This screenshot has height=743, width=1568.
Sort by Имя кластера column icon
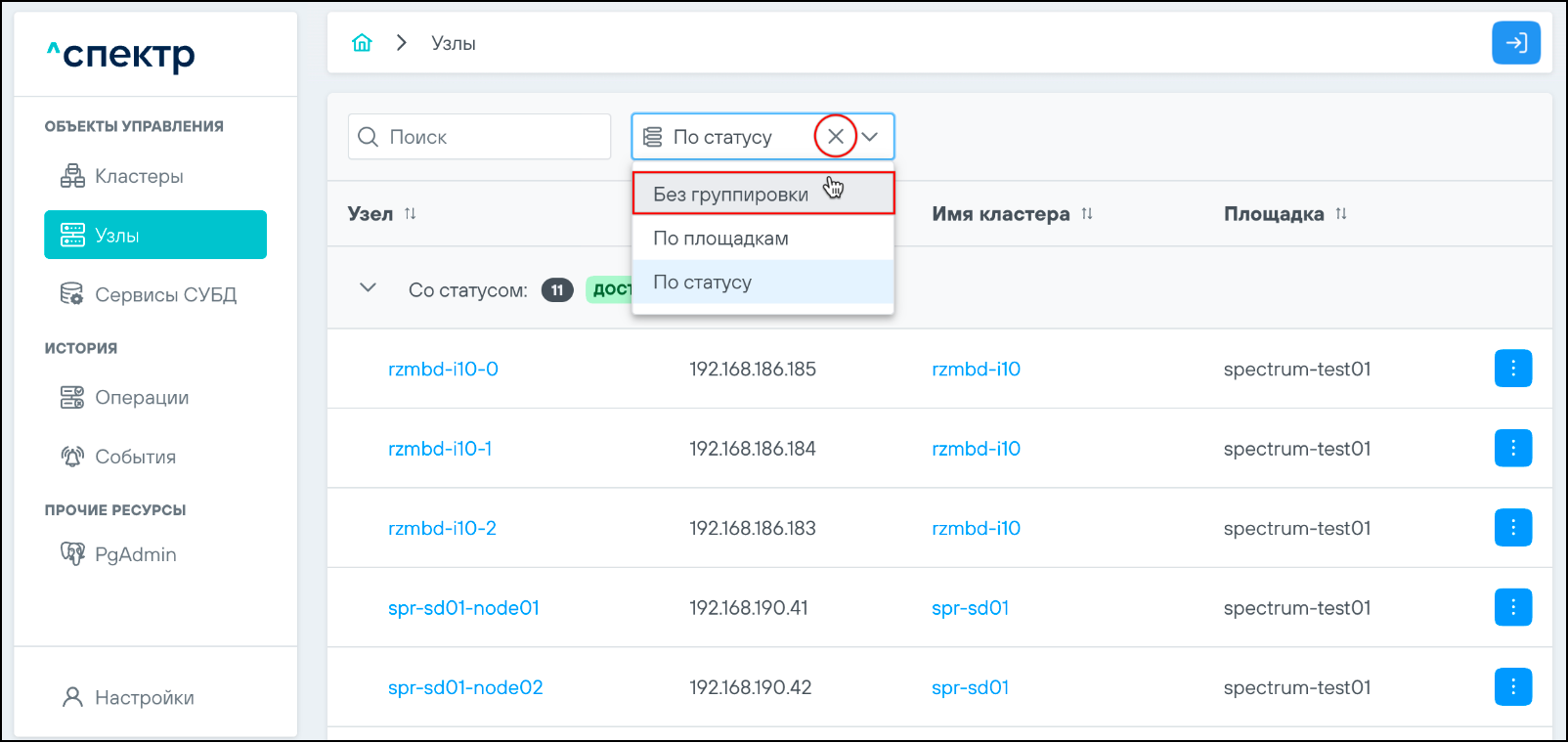coord(1087,214)
